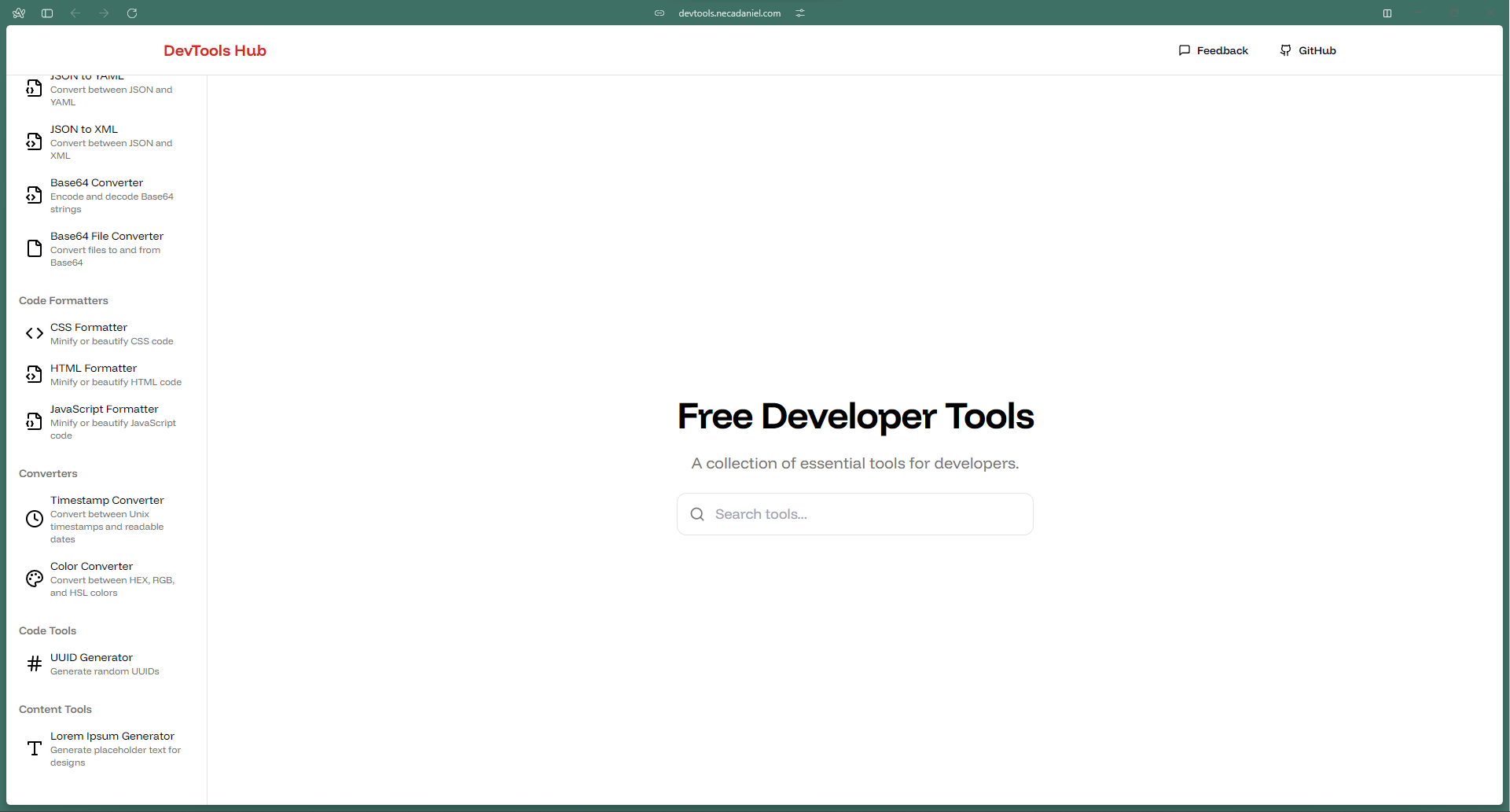Click the Timestamp Converter clock icon
Viewport: 1510px width, 812px height.
[34, 519]
